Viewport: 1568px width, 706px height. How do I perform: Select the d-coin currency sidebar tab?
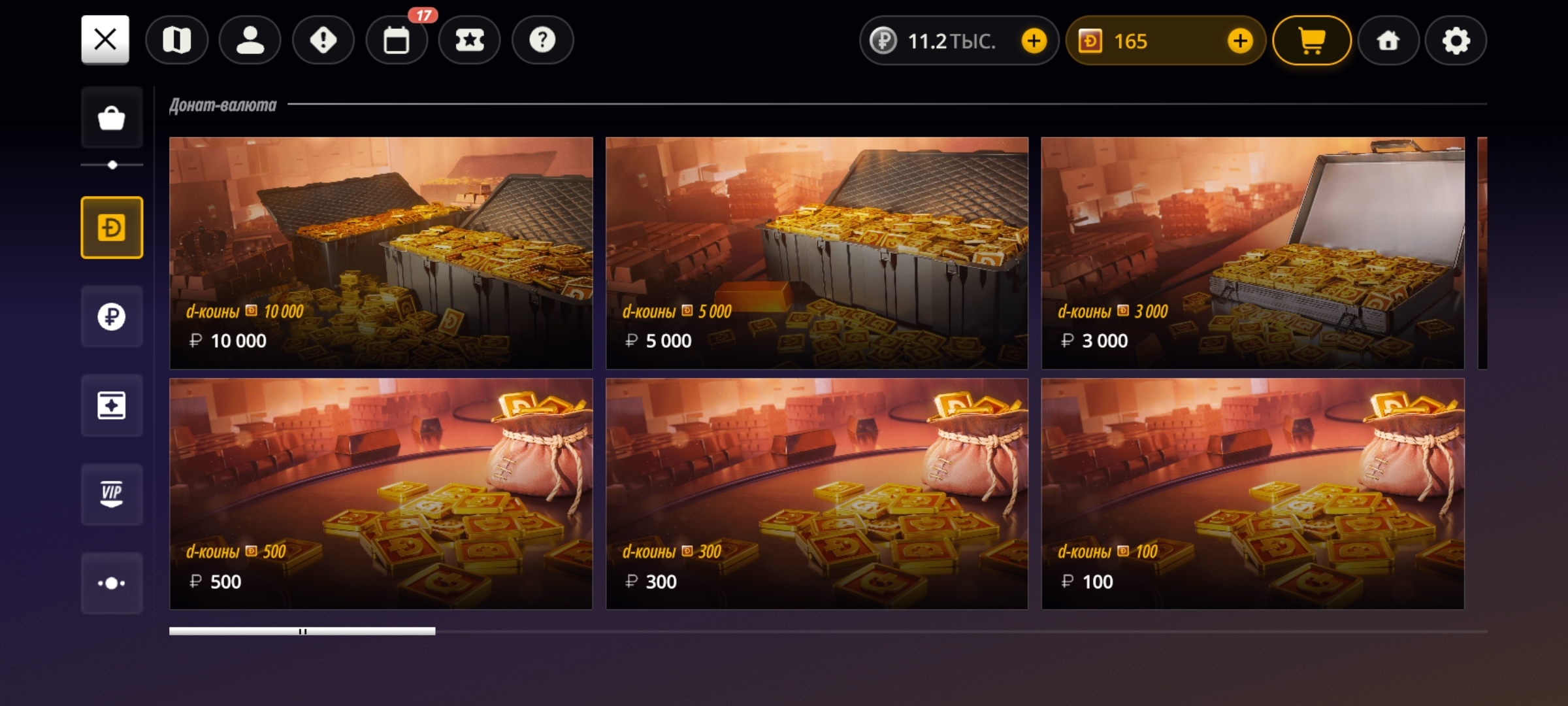[112, 227]
